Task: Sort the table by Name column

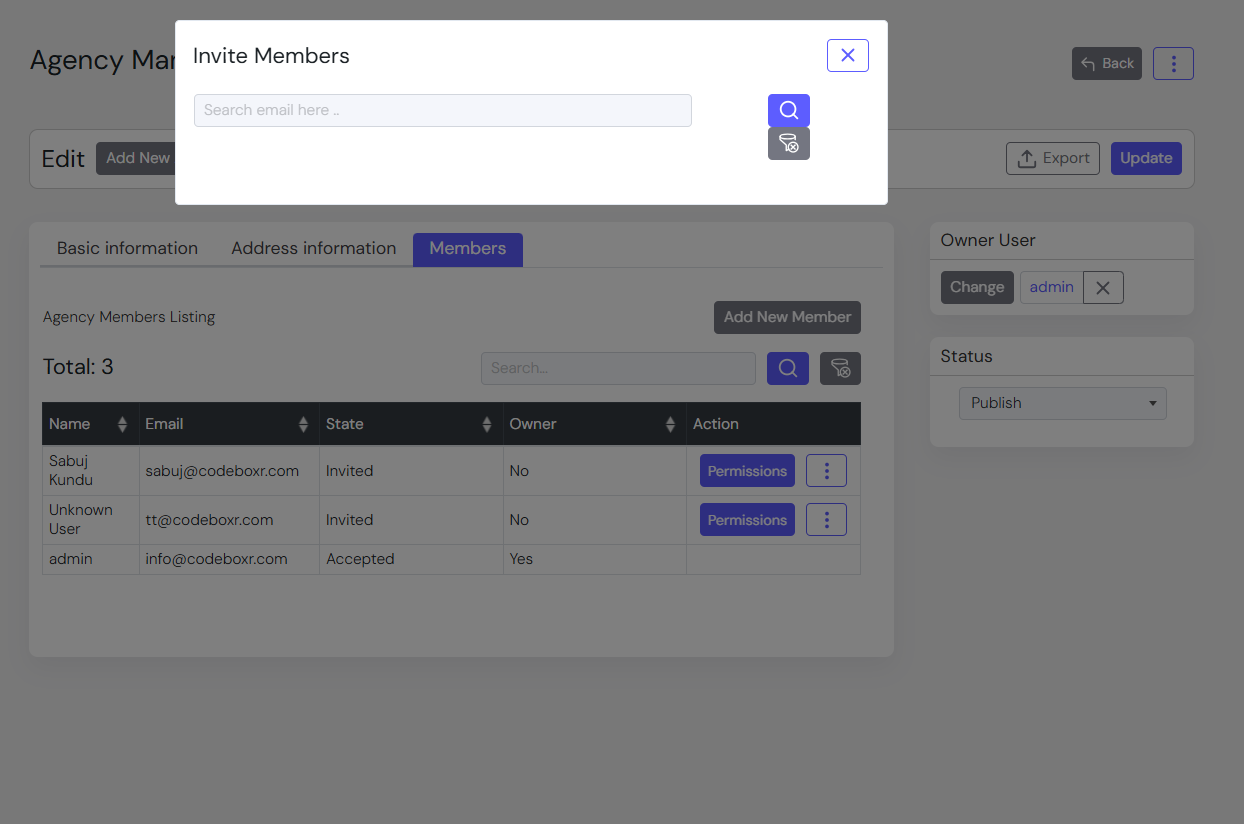Action: 122,425
